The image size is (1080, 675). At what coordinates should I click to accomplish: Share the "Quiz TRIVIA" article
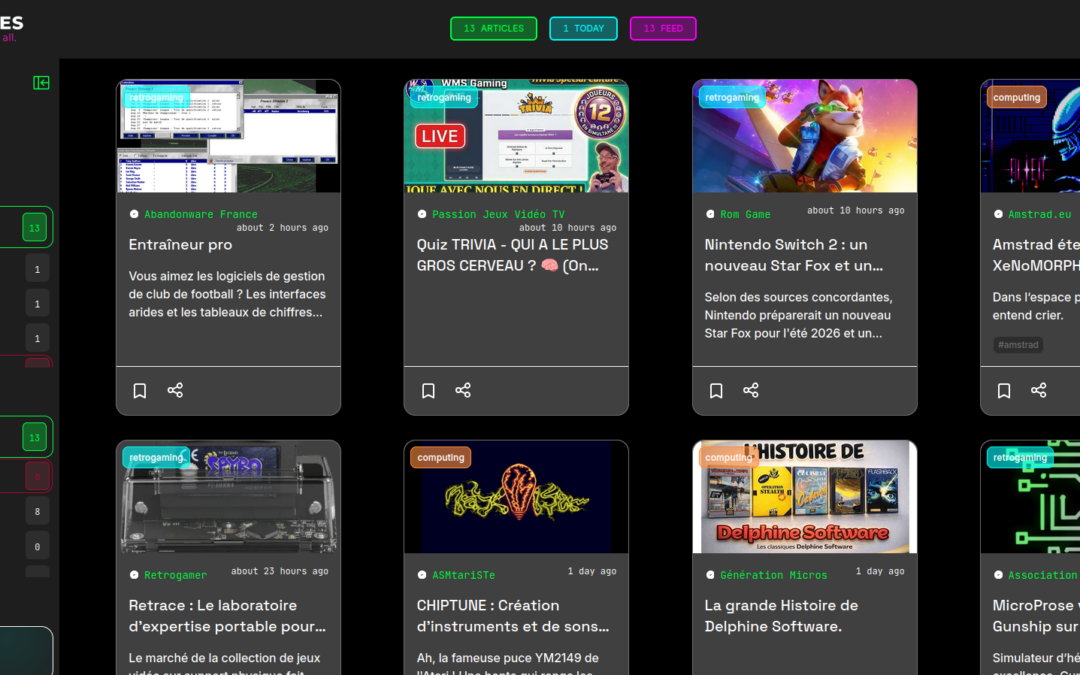463,390
